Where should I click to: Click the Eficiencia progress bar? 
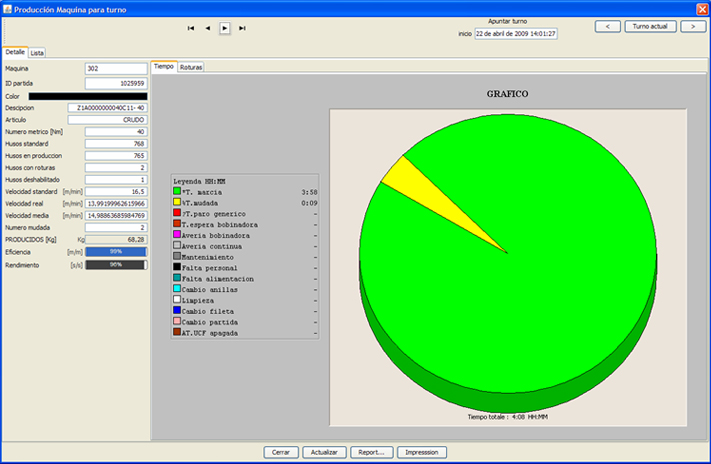[x=116, y=252]
